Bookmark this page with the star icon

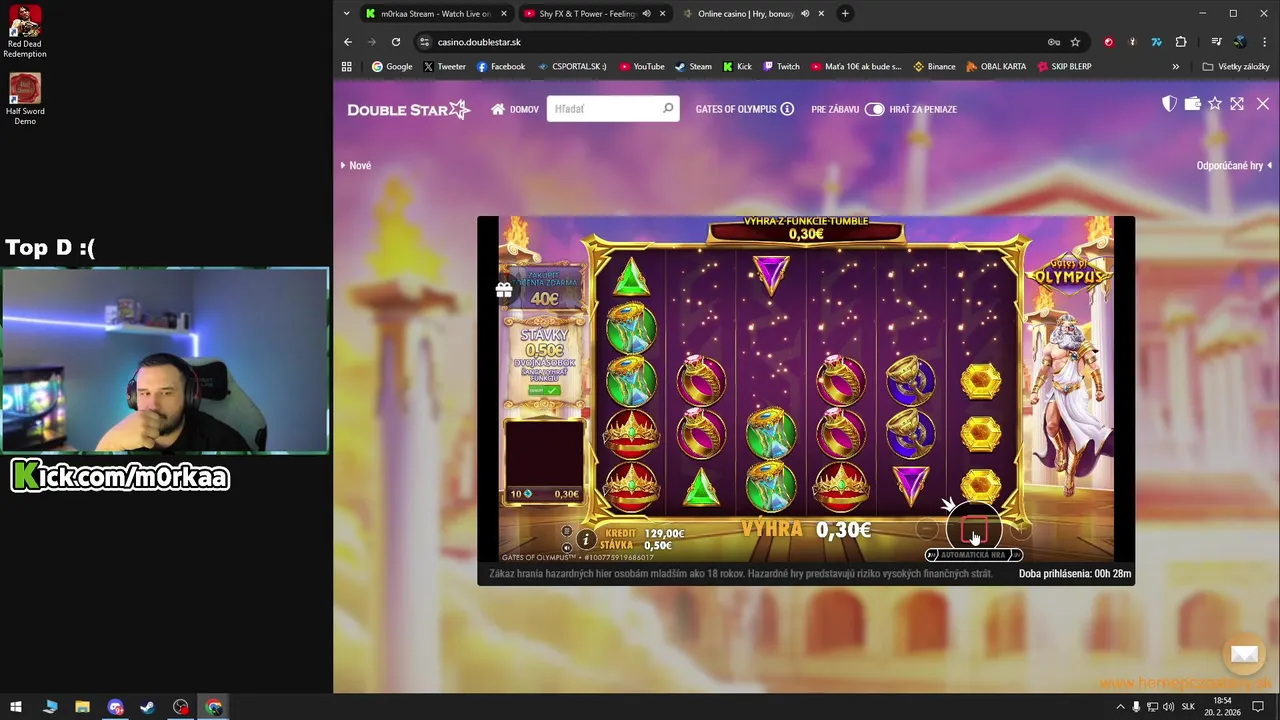pyautogui.click(x=1075, y=42)
